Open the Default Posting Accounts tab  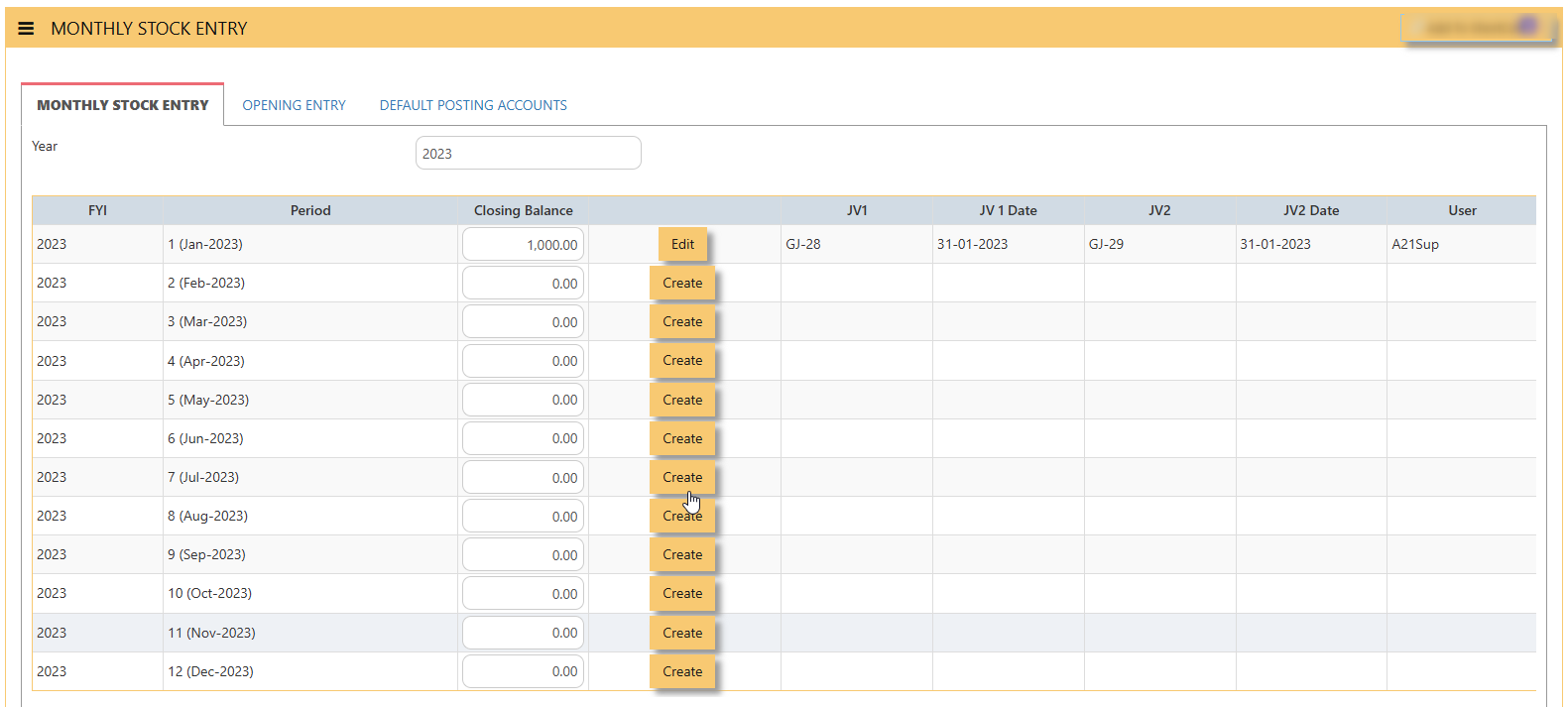(x=473, y=105)
